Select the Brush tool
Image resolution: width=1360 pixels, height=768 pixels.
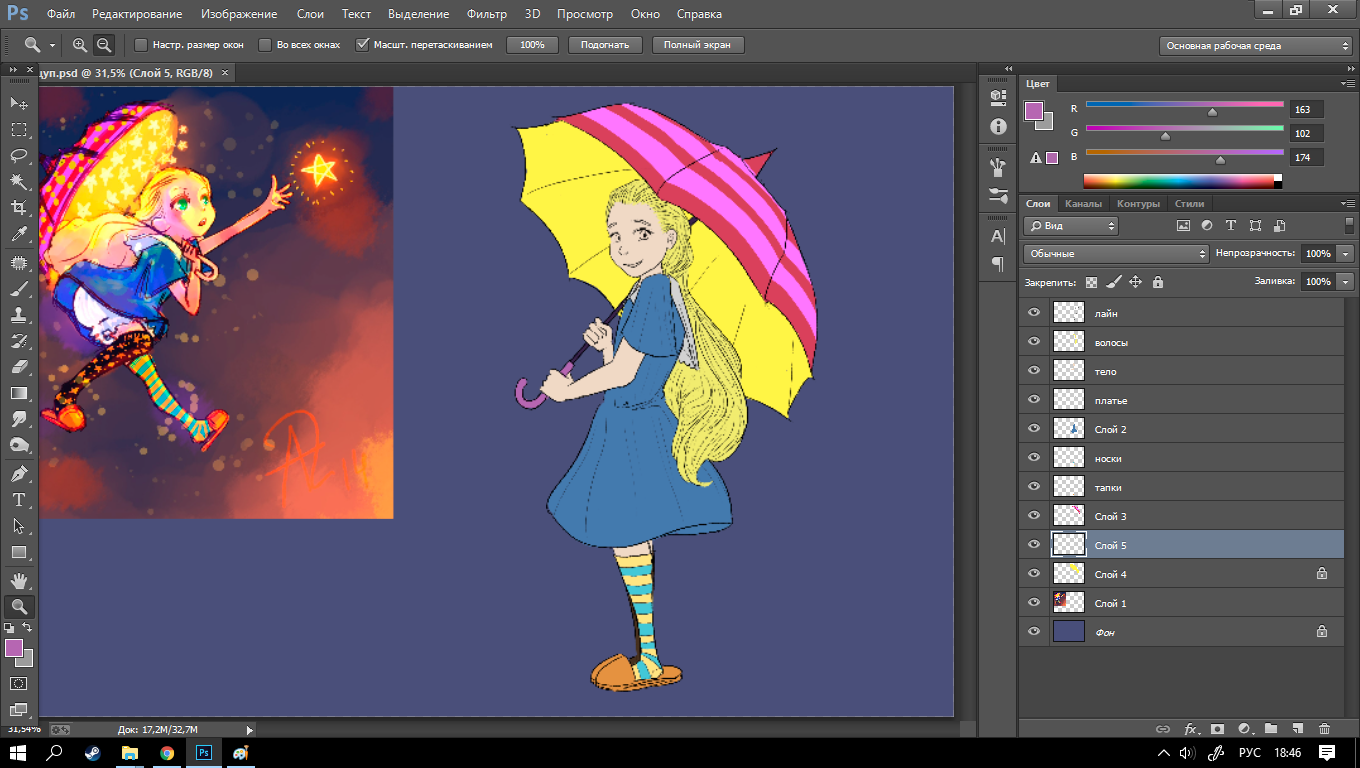click(x=19, y=290)
